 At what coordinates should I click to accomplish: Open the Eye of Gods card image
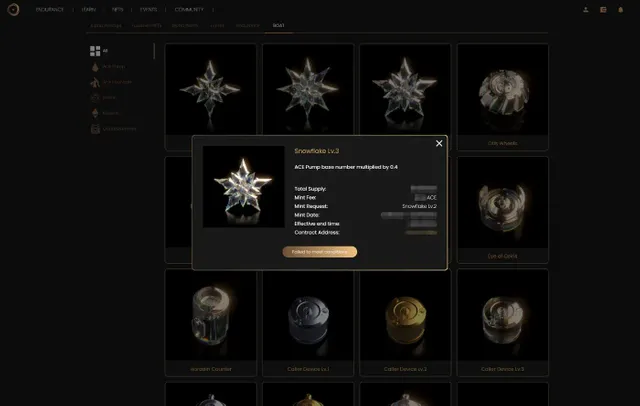coord(502,203)
